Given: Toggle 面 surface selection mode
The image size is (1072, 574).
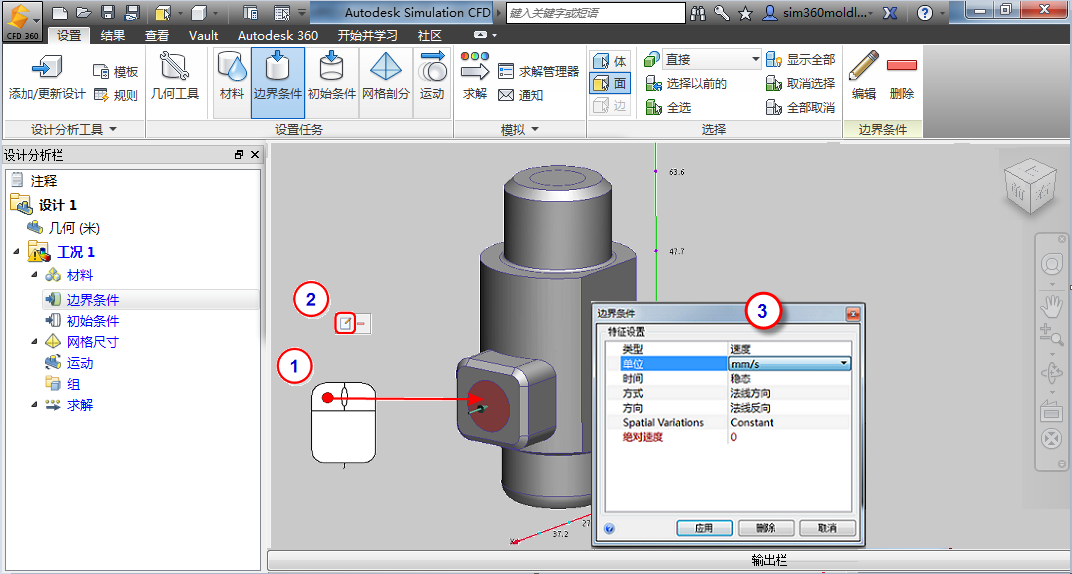Looking at the screenshot, I should 610,83.
